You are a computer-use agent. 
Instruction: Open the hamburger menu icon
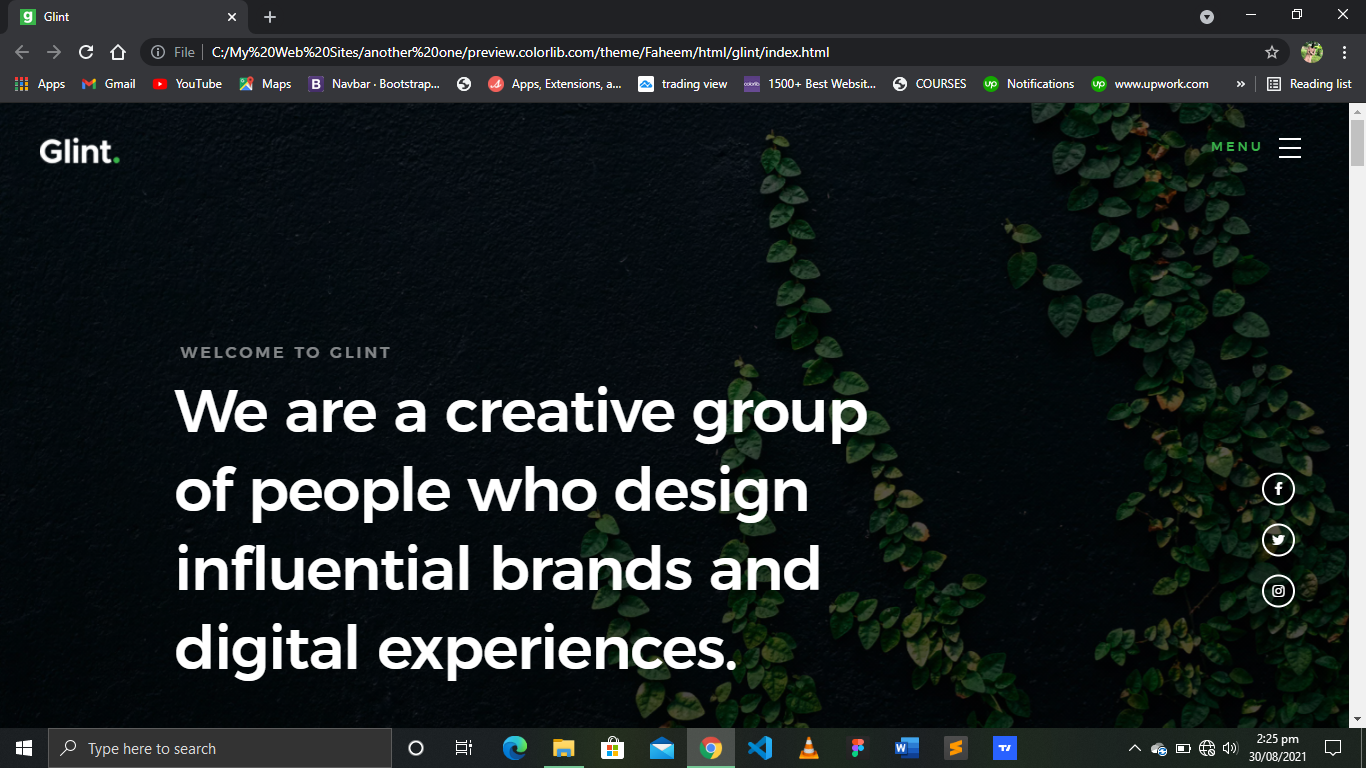click(x=1290, y=147)
